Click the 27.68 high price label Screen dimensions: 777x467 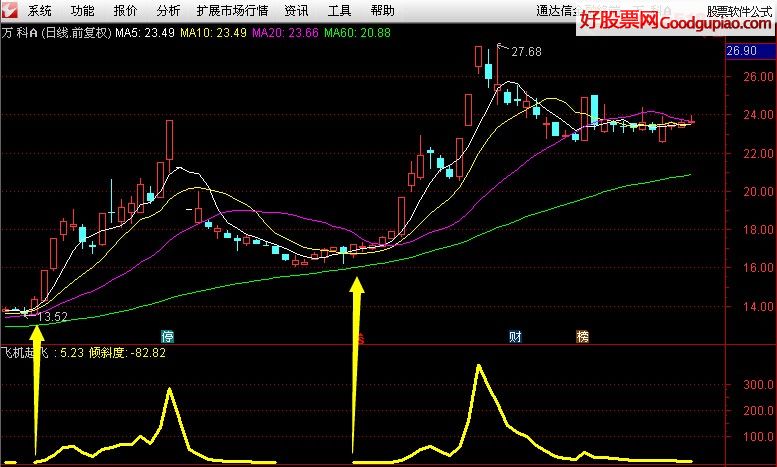526,52
